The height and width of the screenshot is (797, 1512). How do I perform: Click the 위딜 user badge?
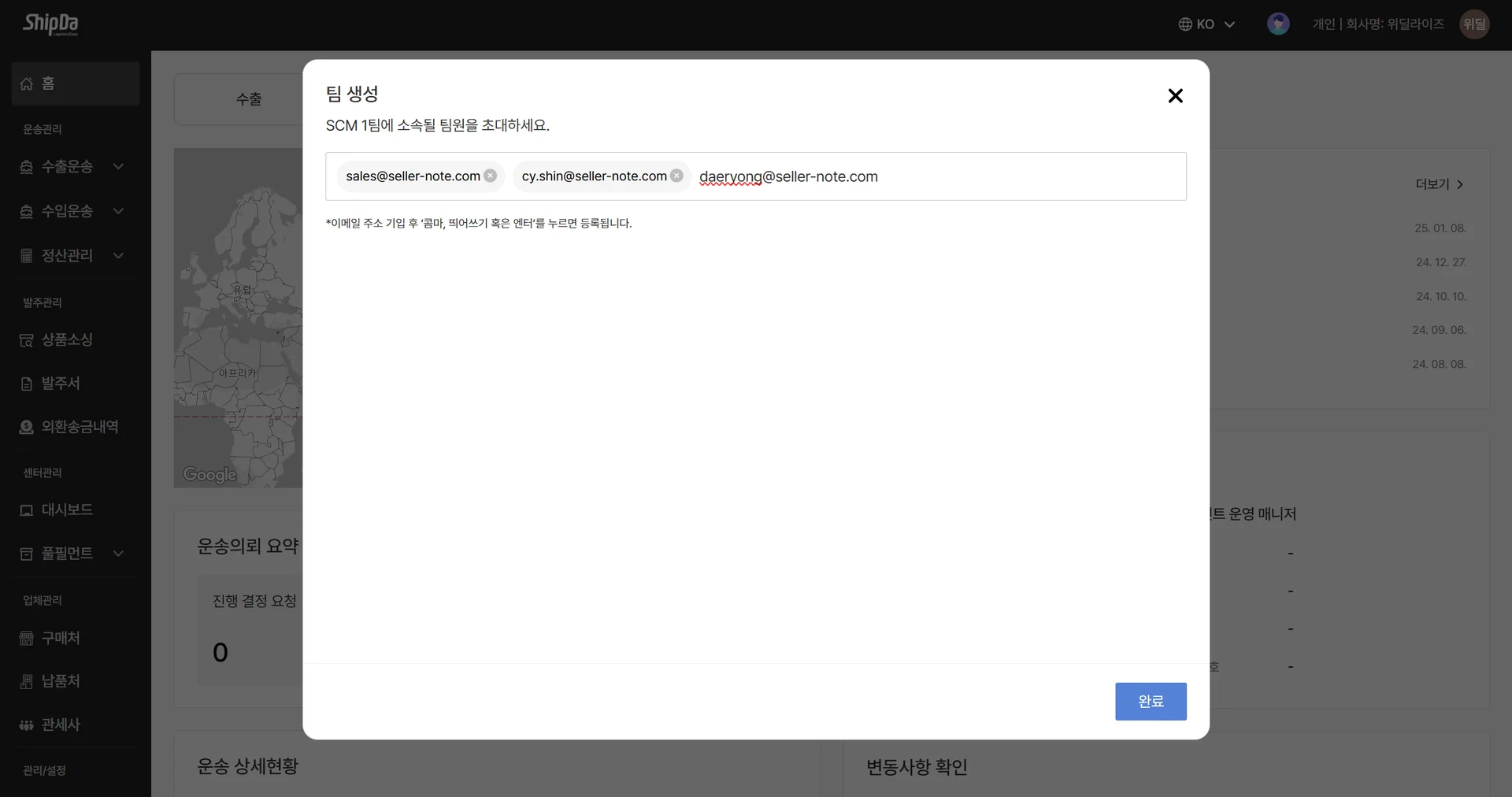coord(1474,24)
